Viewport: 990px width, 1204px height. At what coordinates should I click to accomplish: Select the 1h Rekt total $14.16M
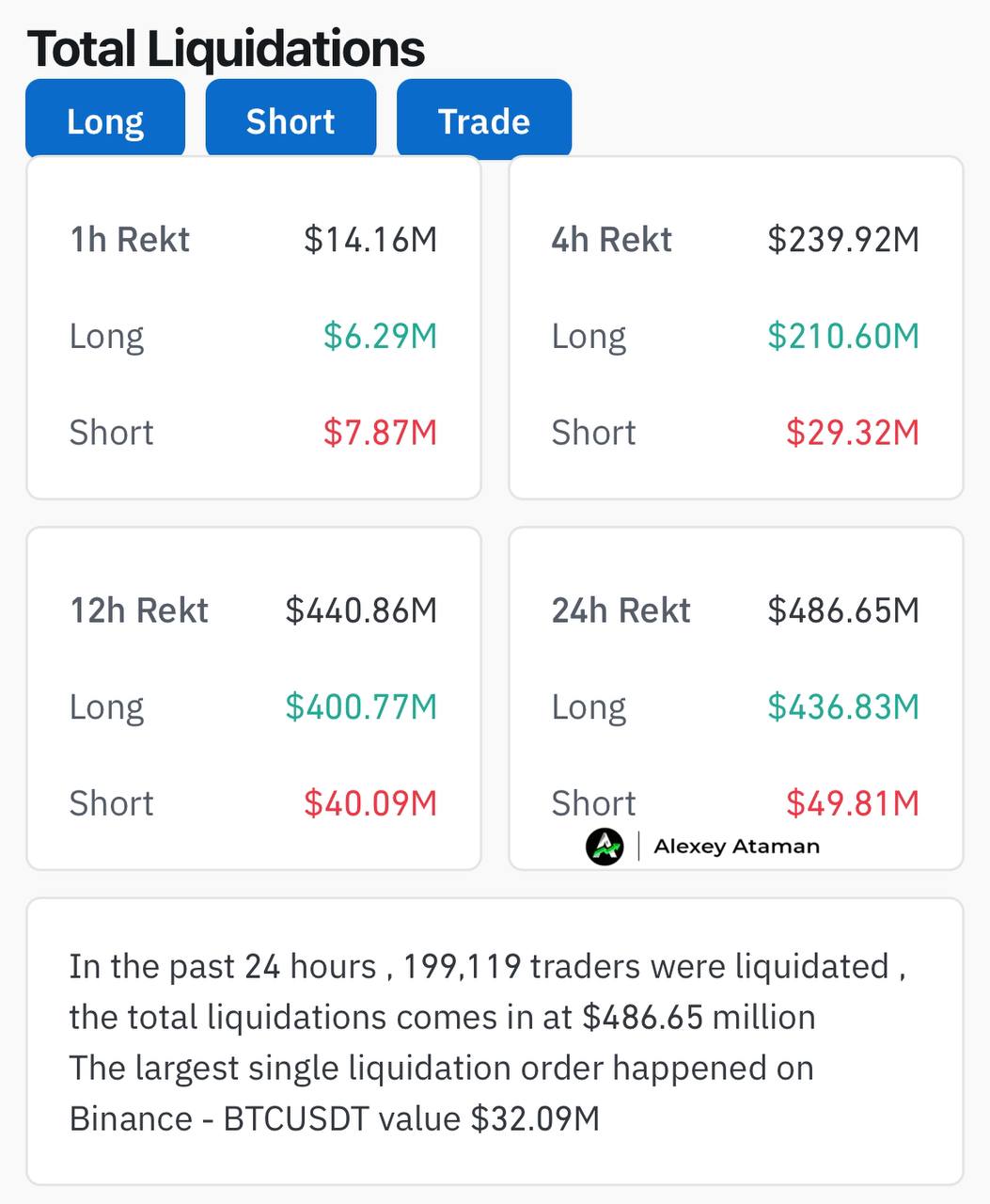[x=370, y=240]
